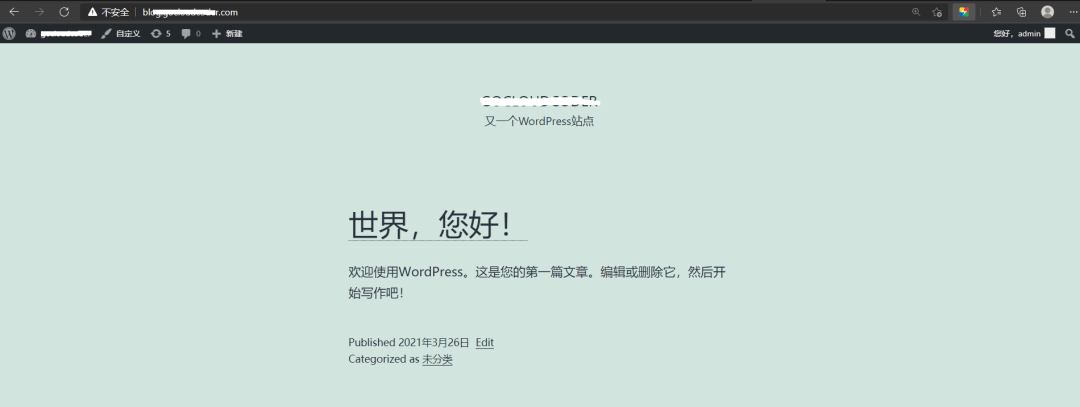Open the comments bubble showing 0
Screen dimensions: 1080x407
(x=191, y=33)
